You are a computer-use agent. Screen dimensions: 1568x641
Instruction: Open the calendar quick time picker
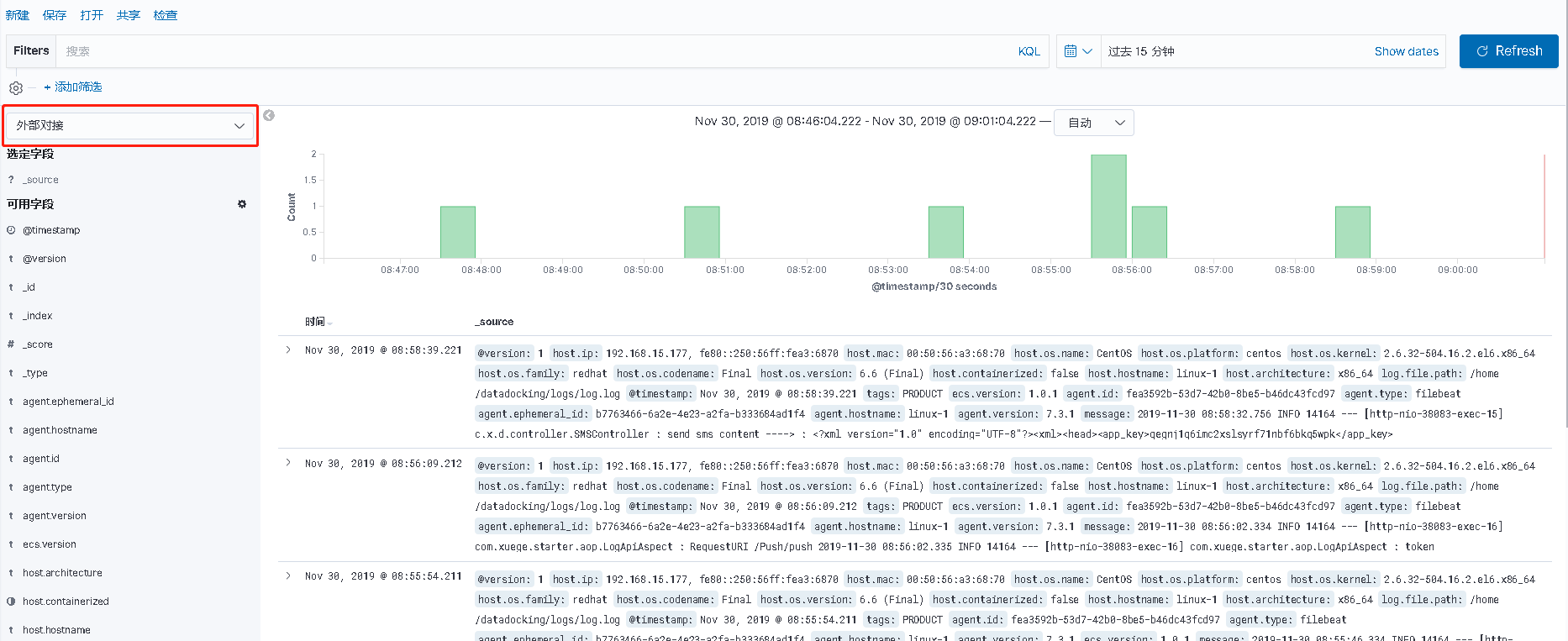coord(1078,51)
